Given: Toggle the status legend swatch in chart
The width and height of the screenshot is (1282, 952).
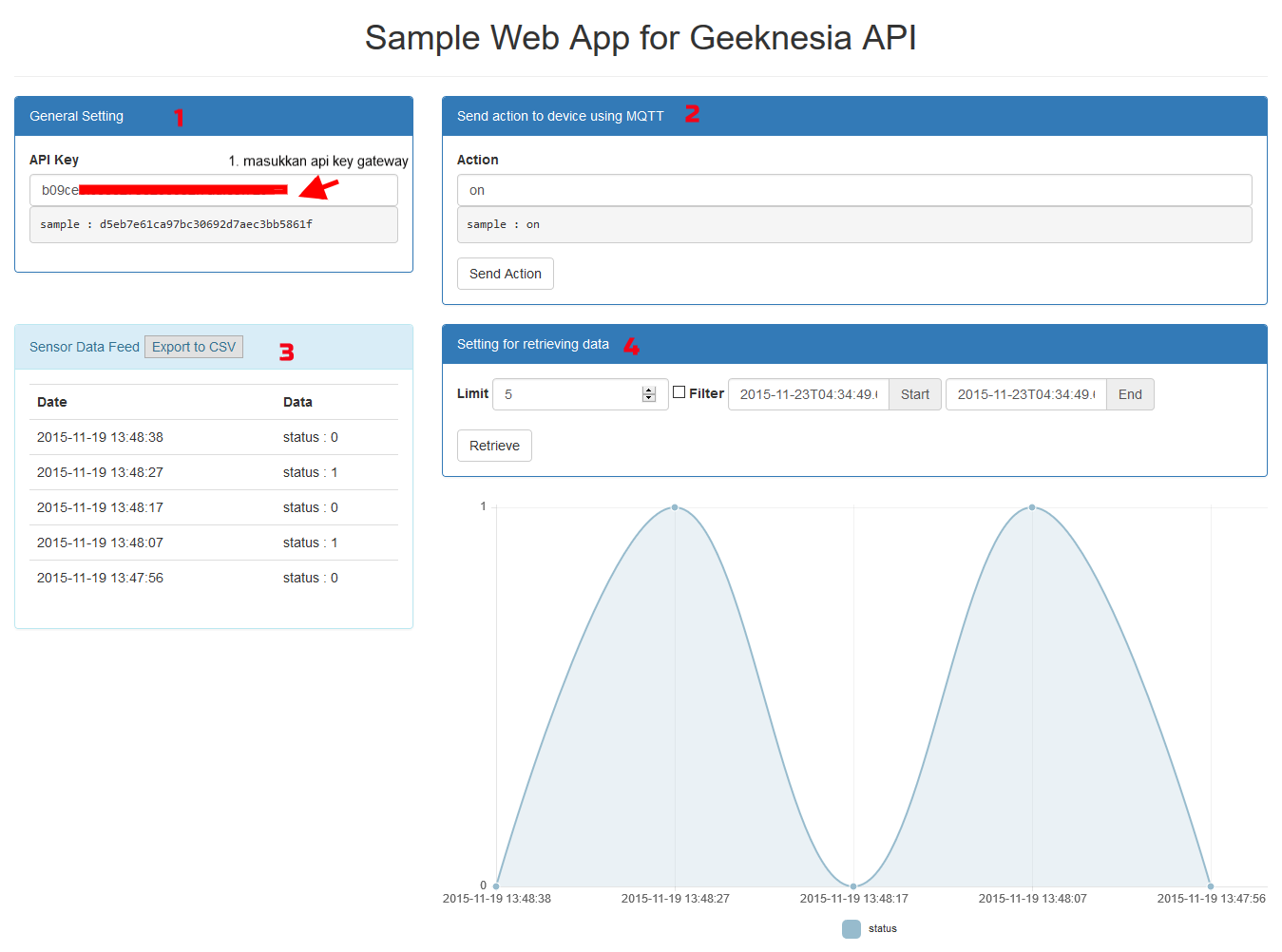Looking at the screenshot, I should [x=851, y=929].
